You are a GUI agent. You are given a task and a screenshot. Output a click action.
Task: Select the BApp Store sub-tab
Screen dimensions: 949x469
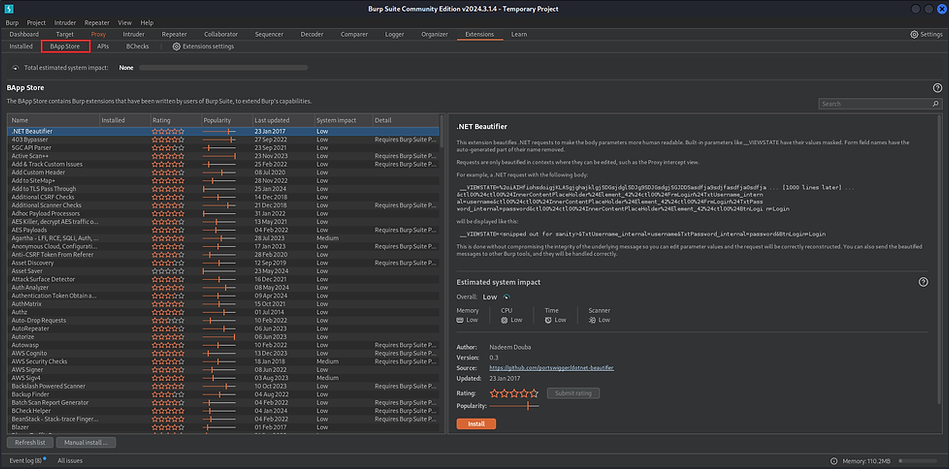[65, 47]
